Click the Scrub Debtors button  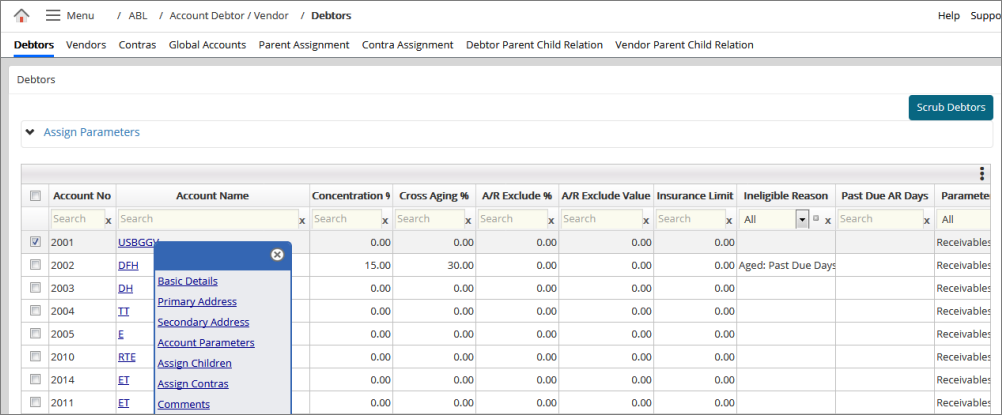tap(950, 107)
